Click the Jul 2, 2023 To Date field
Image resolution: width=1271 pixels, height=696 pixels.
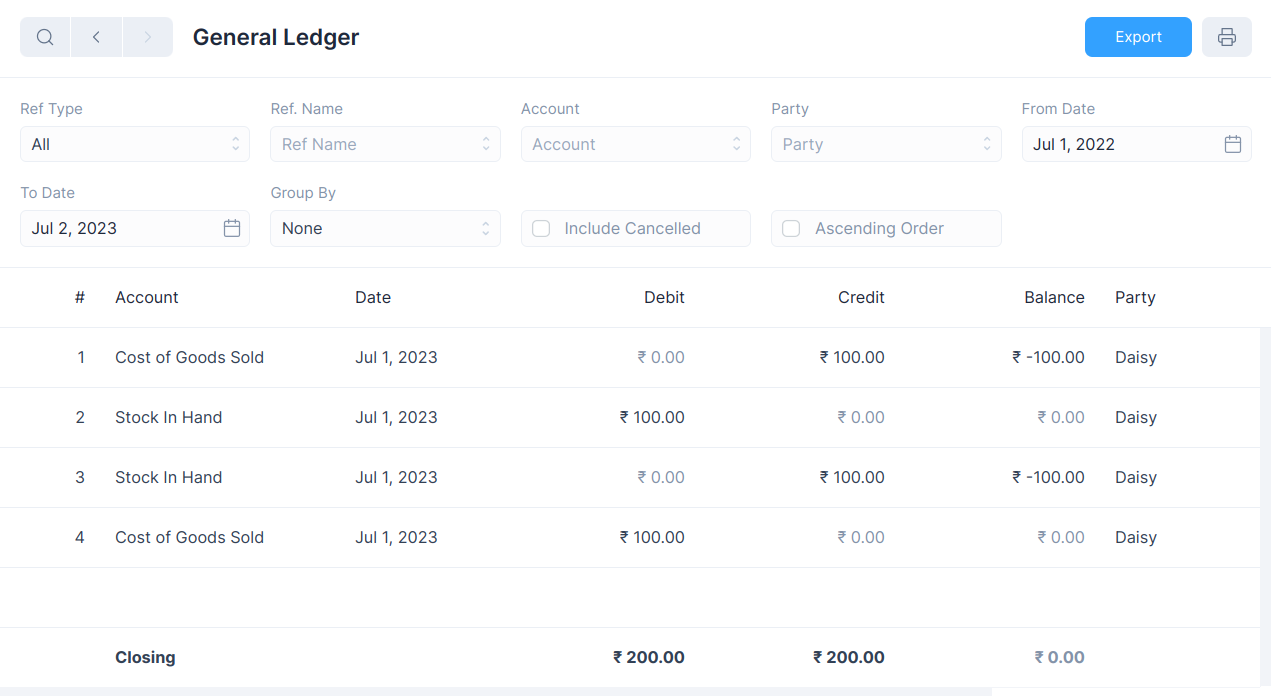pyautogui.click(x=120, y=228)
